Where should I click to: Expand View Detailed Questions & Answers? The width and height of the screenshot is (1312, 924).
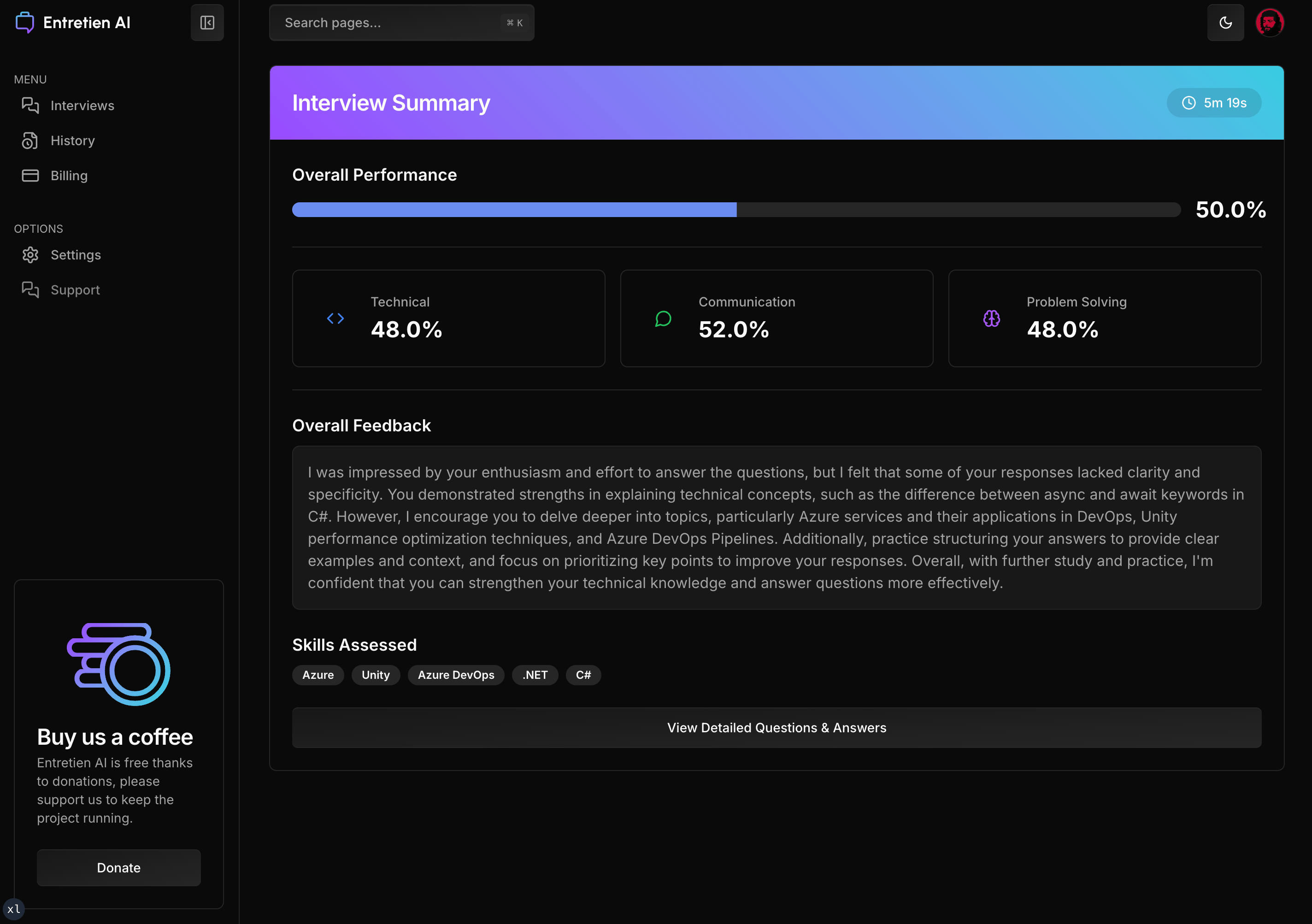777,727
